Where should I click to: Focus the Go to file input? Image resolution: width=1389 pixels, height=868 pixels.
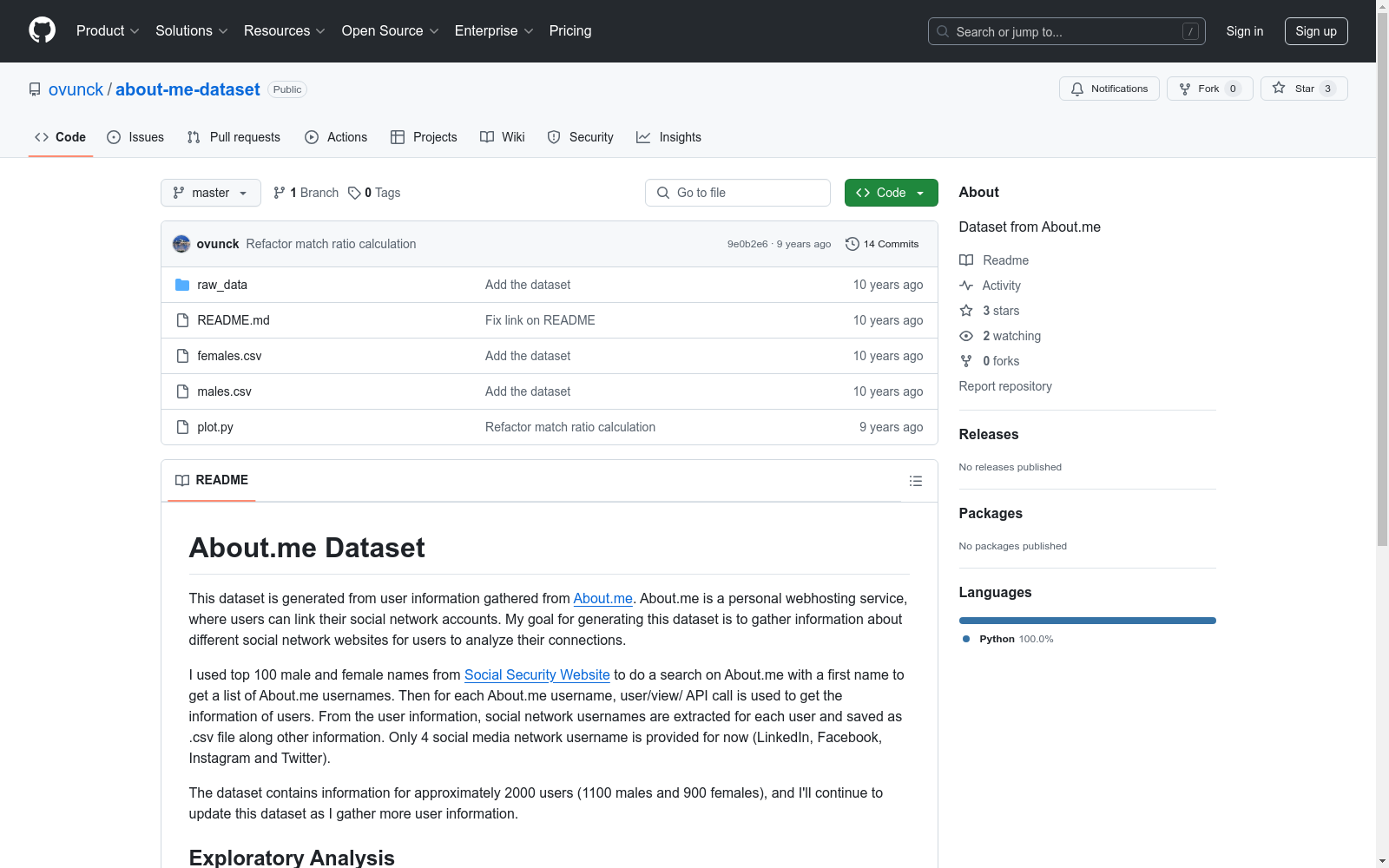point(738,193)
